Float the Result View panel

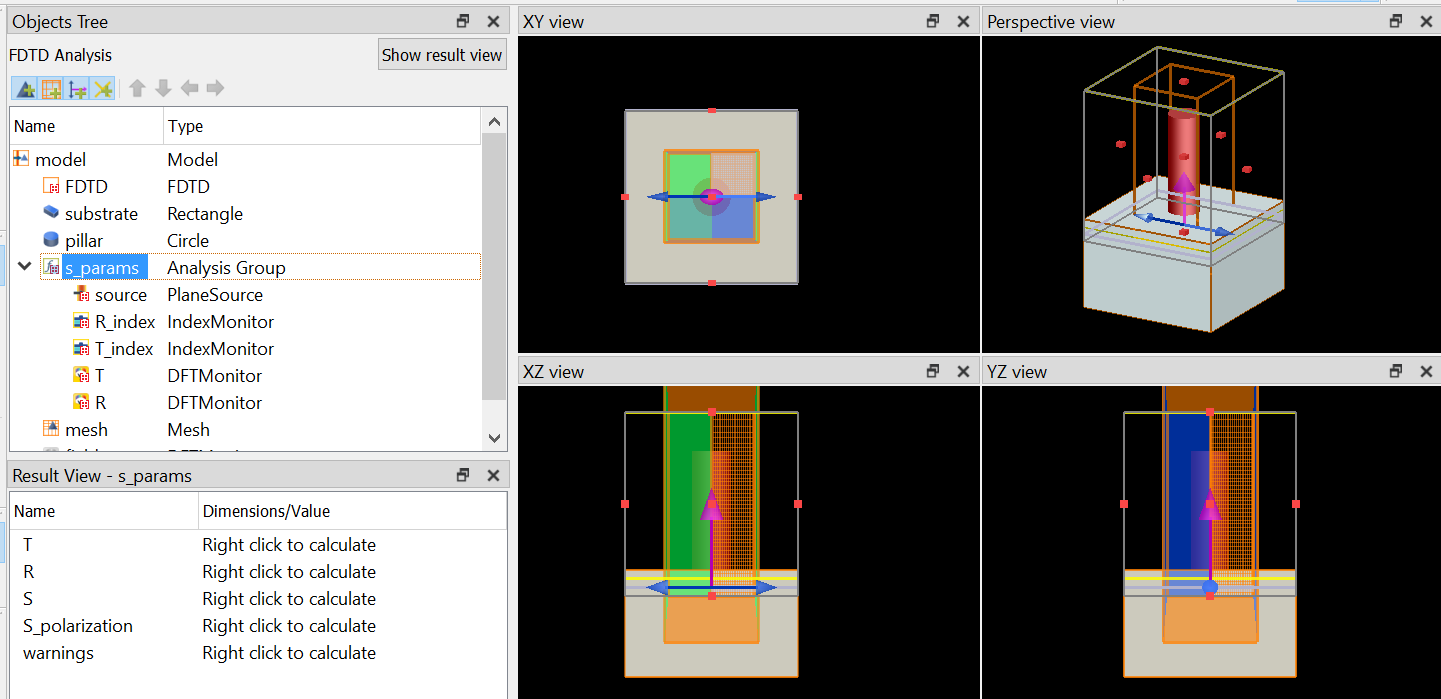463,475
